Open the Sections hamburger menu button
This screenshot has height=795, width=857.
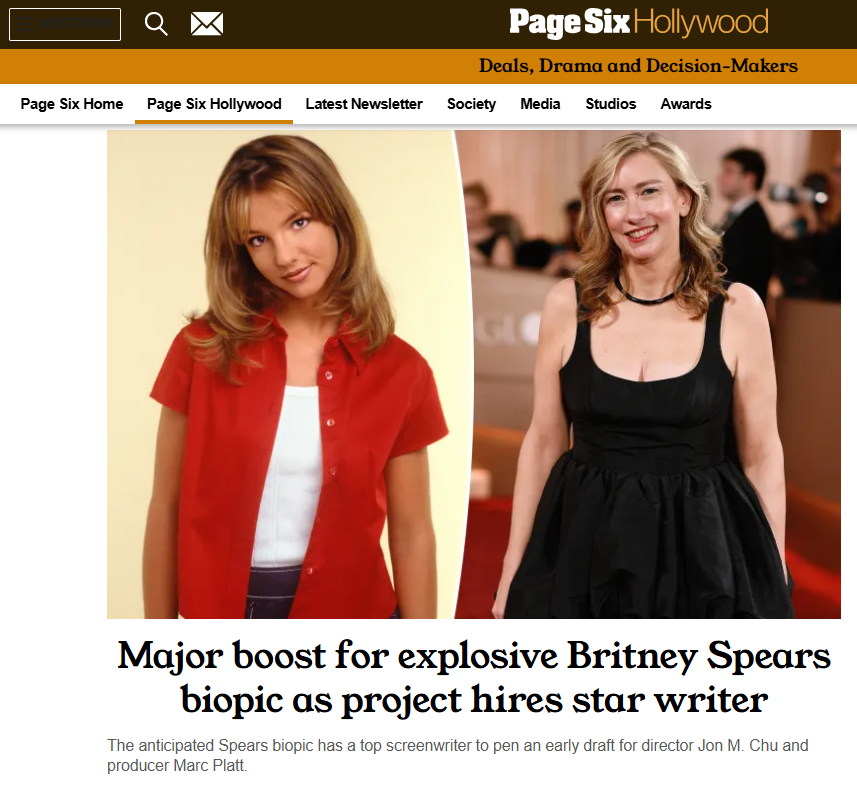(x=65, y=24)
